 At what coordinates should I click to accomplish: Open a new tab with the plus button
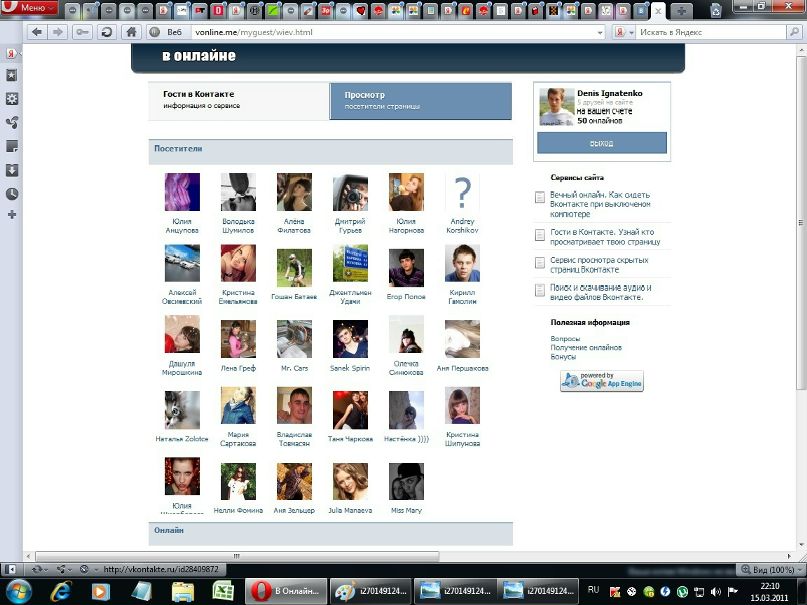click(x=680, y=11)
